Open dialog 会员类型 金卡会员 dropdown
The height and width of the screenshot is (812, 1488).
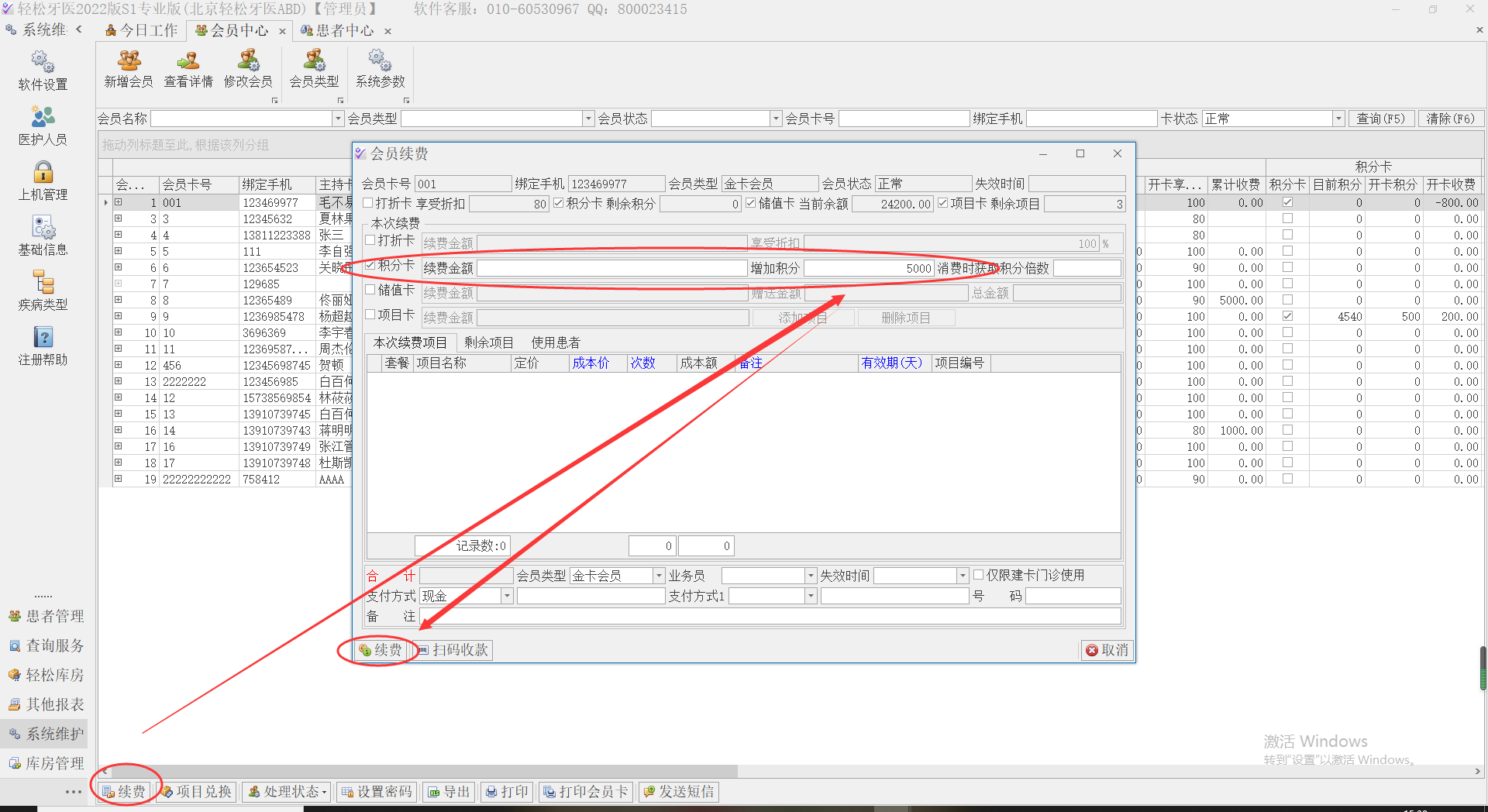point(660,576)
